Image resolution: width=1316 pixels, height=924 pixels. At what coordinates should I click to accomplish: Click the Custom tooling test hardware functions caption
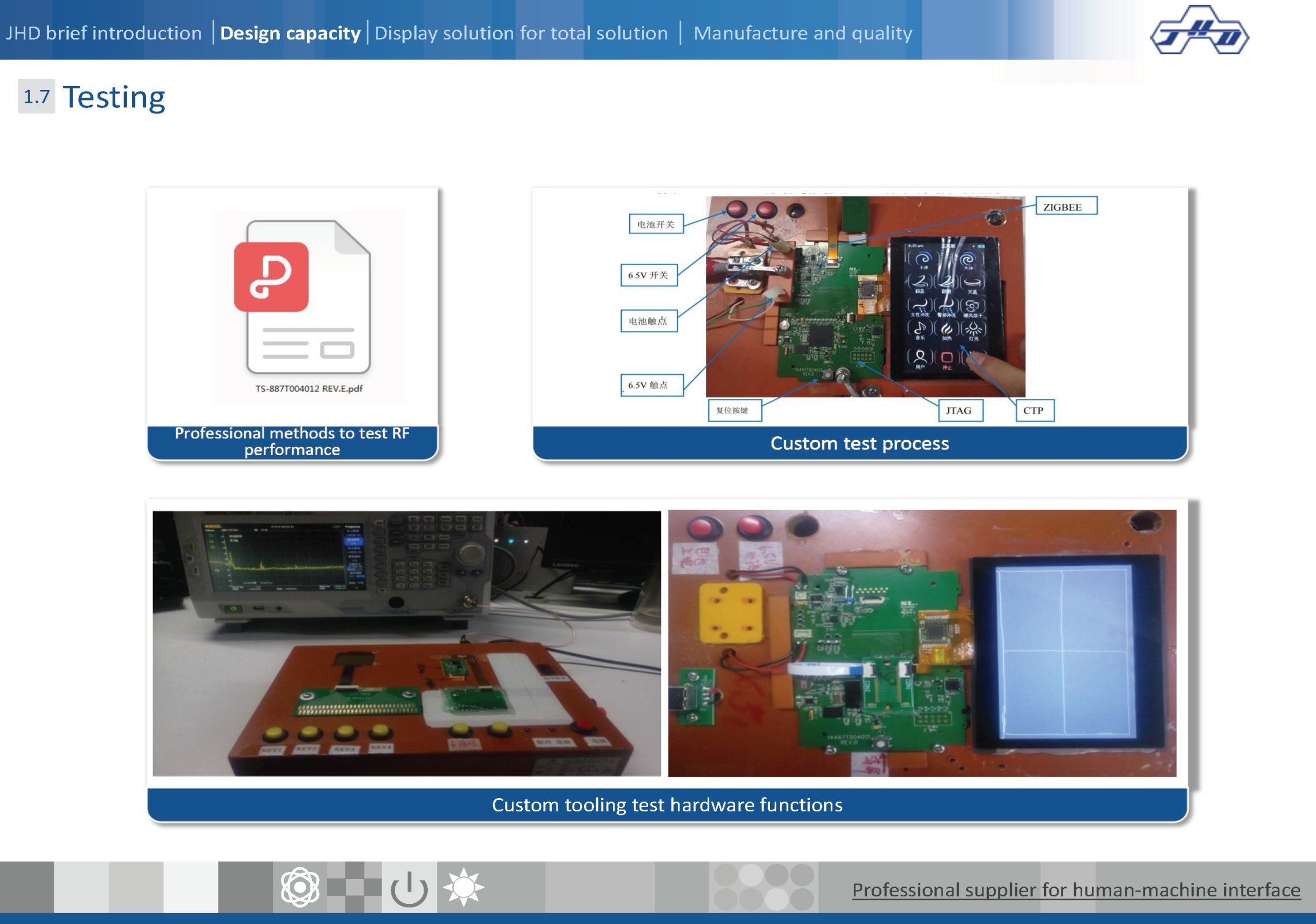667,804
